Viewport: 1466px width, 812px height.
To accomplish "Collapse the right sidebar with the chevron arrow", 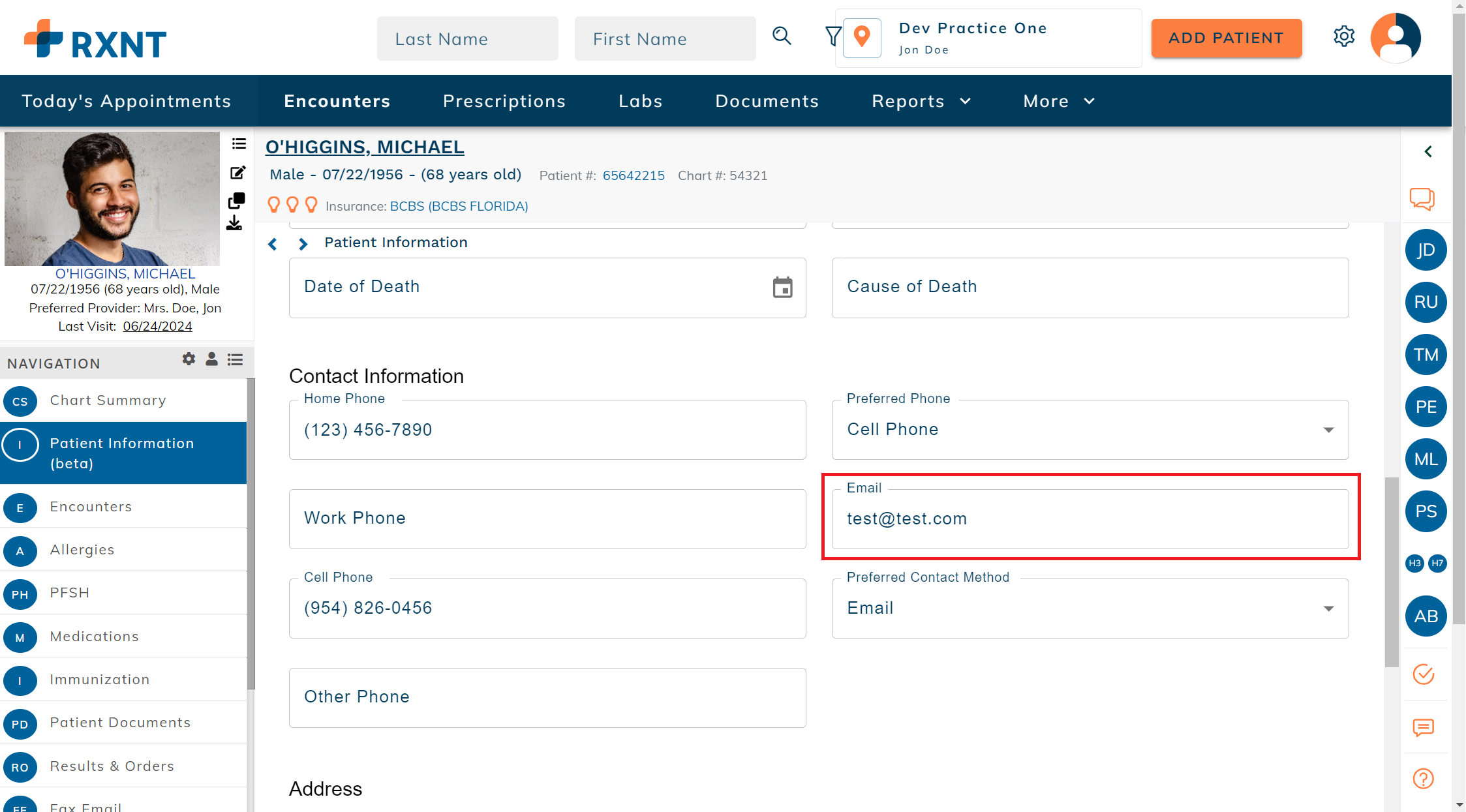I will [1428, 151].
